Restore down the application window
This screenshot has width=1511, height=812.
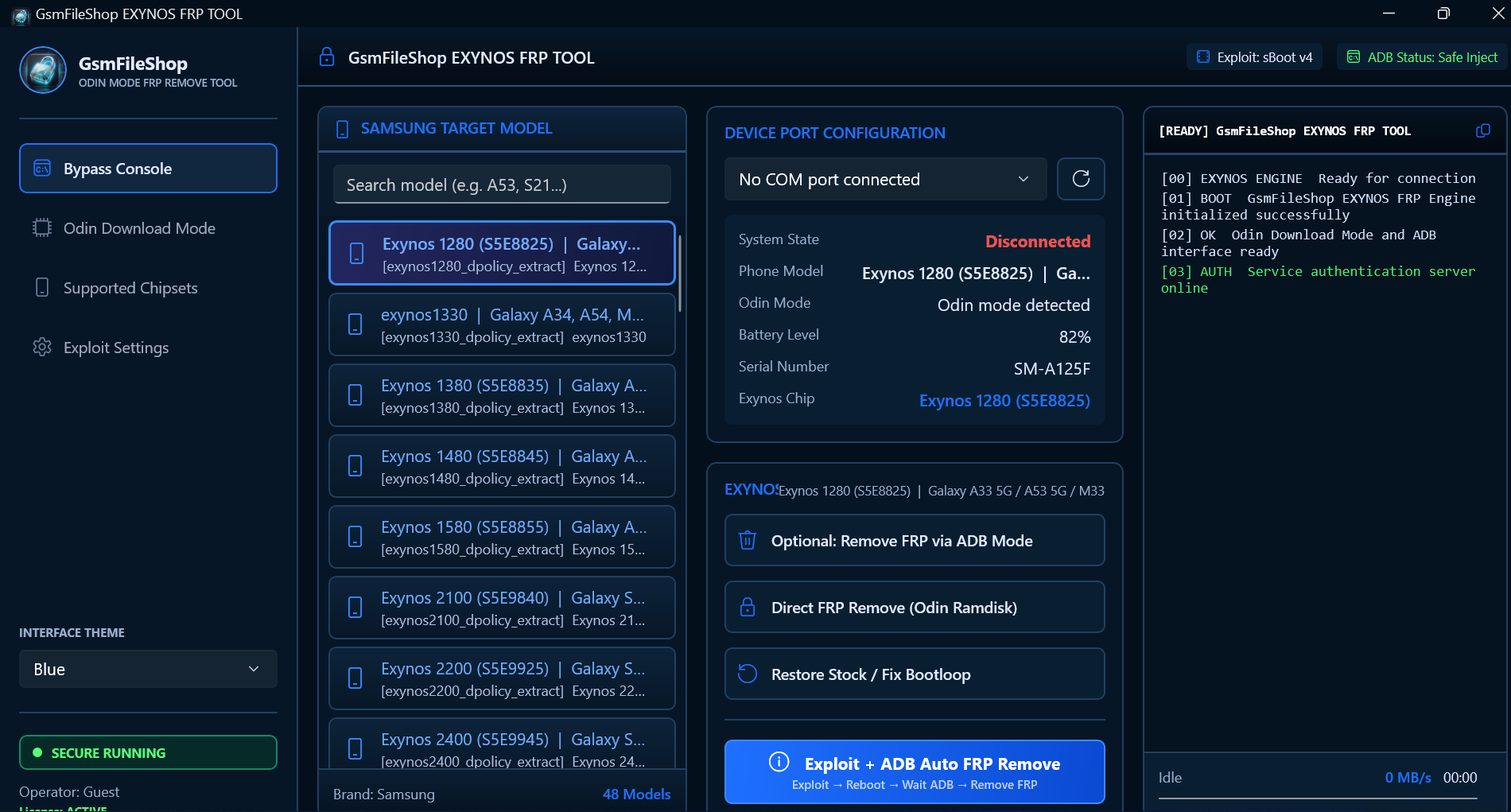pos(1443,14)
